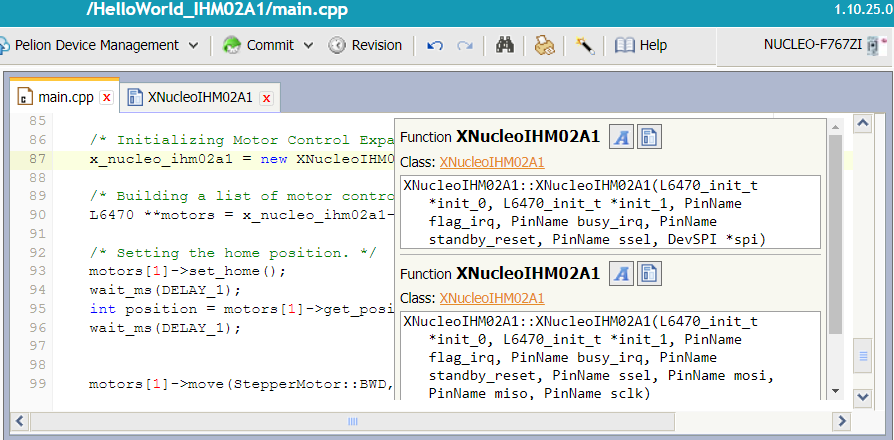This screenshot has height=440, width=894.
Task: Switch to the main.cpp tab
Action: click(x=66, y=97)
